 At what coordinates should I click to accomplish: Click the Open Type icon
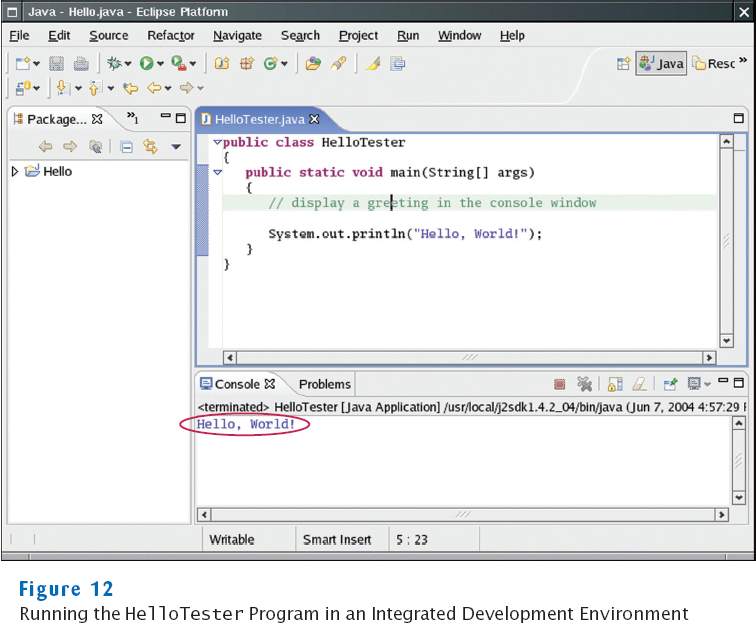pos(313,63)
